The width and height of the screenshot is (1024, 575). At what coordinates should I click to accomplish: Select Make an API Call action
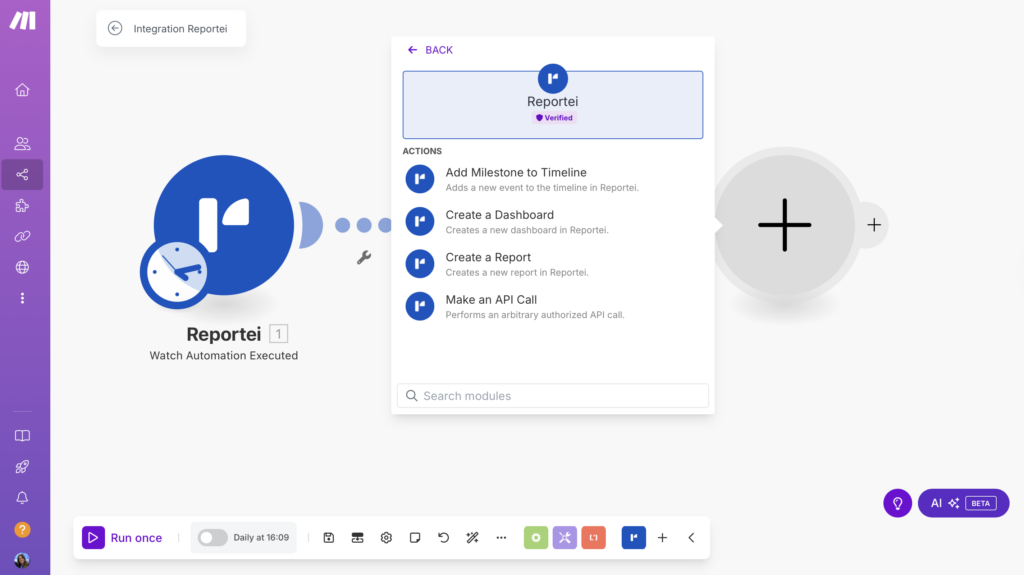pyautogui.click(x=491, y=306)
